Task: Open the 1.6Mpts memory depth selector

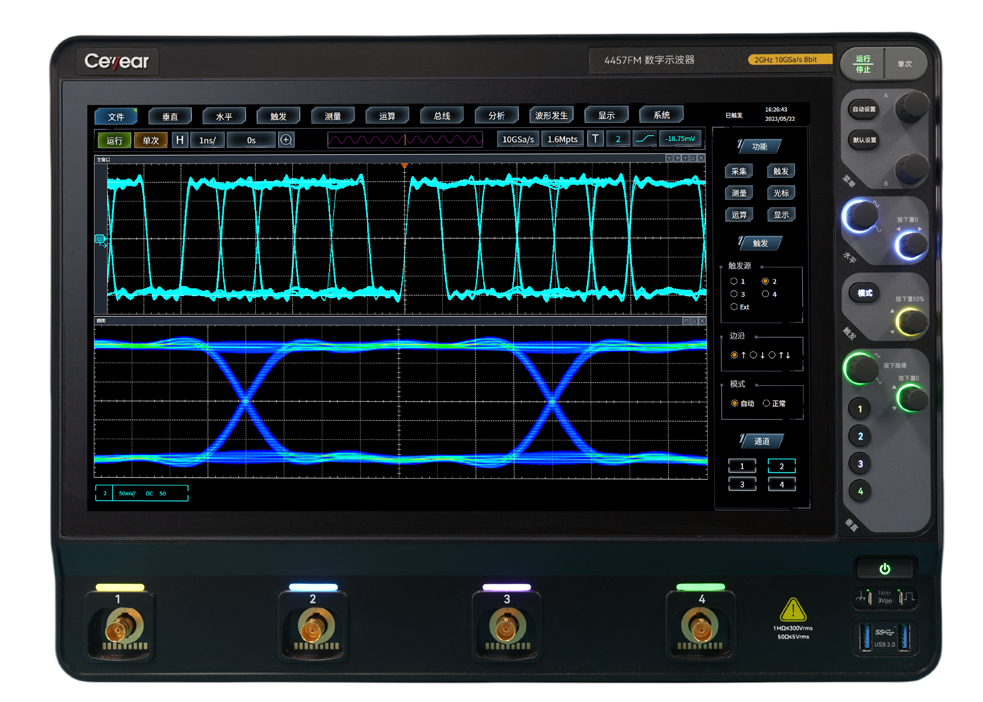Action: (562, 140)
